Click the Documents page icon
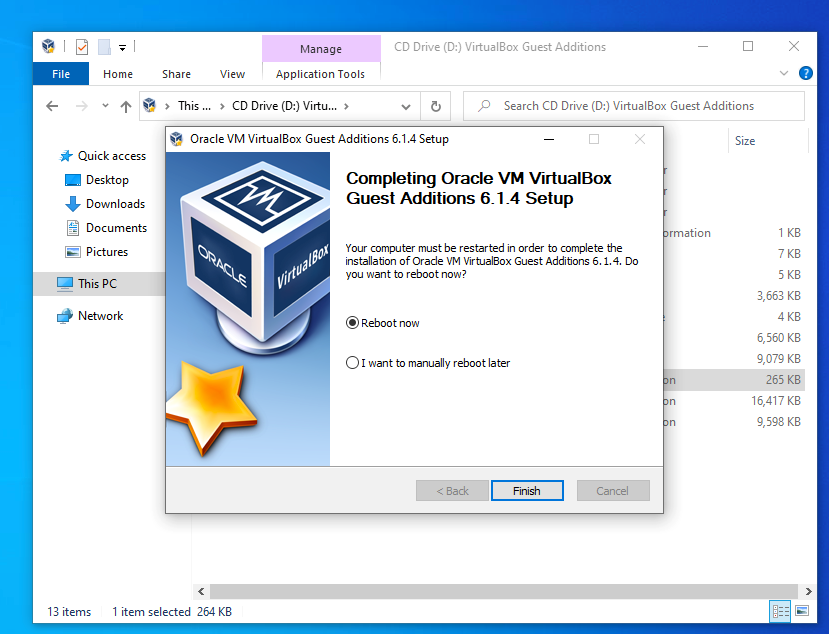Viewport: 829px width, 634px height. 72,228
